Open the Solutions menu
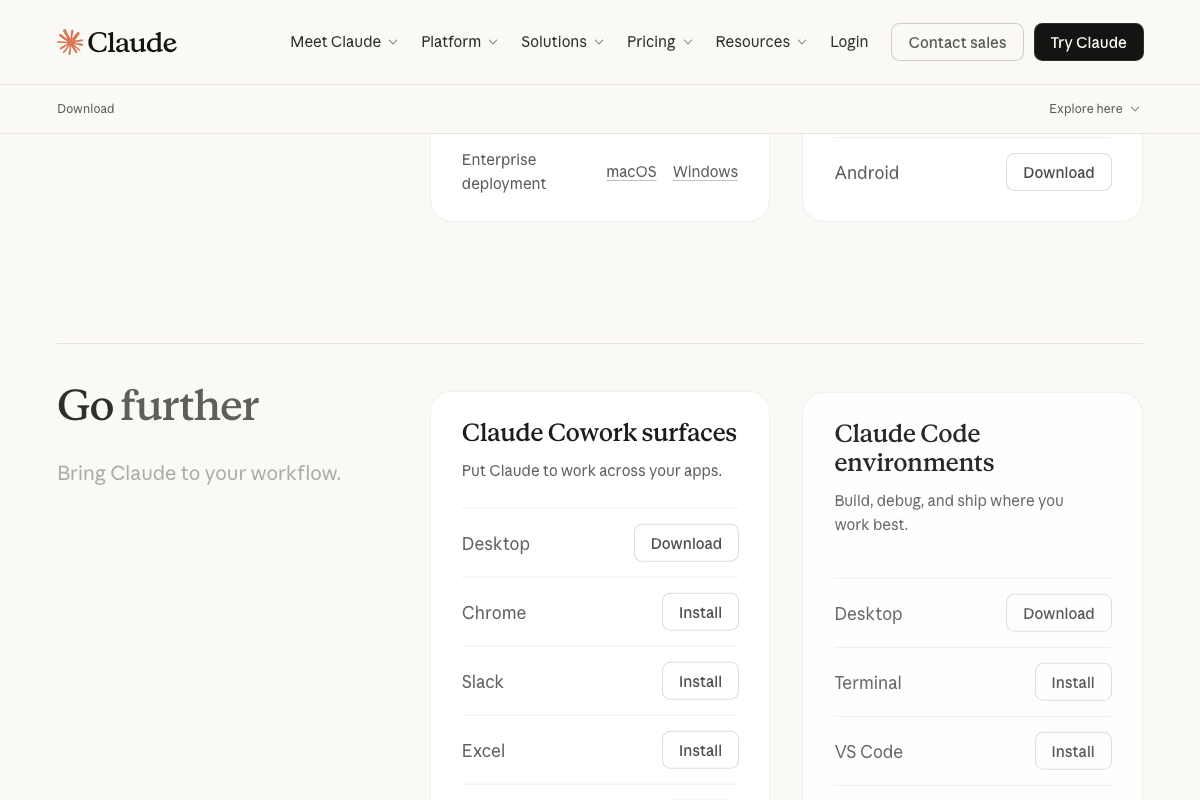 (562, 42)
